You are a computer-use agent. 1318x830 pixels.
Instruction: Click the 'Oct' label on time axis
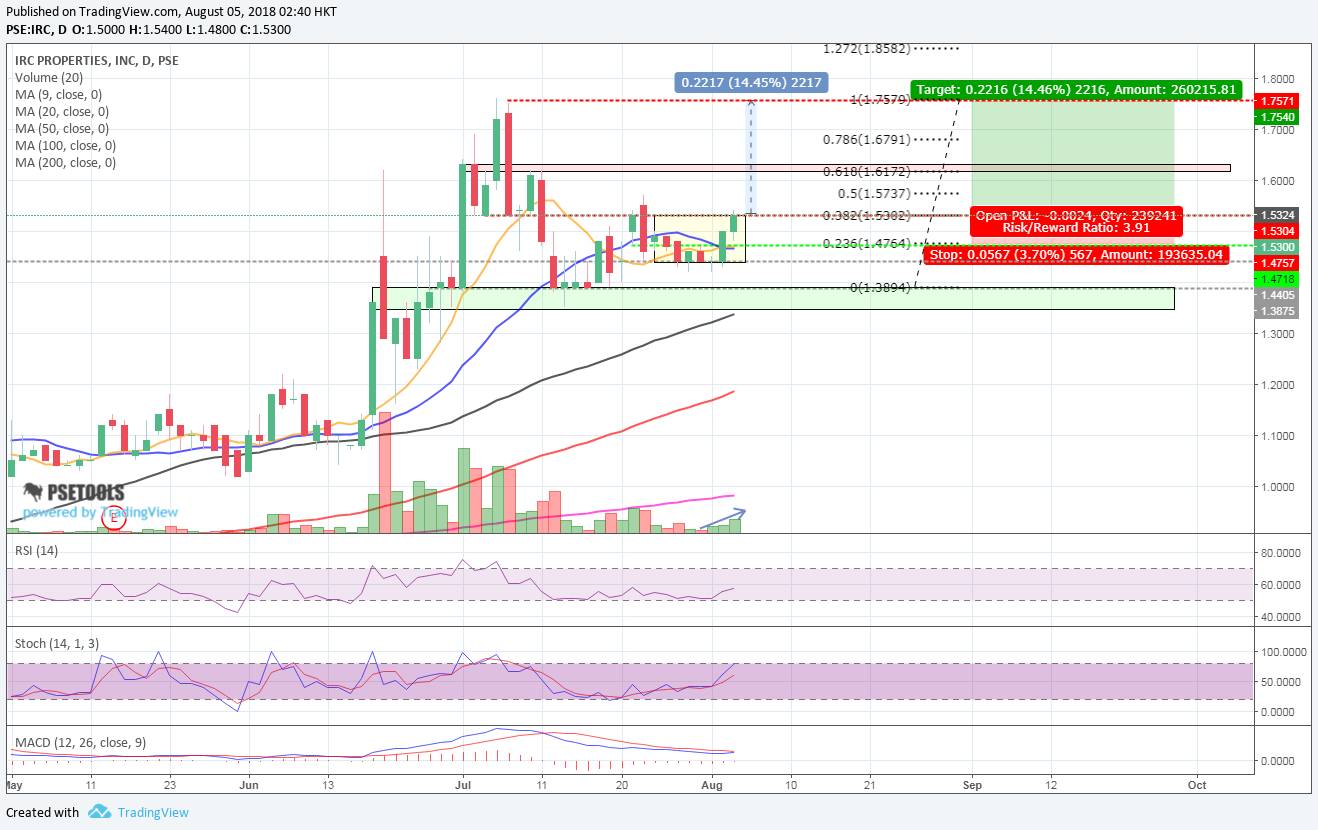(1197, 785)
